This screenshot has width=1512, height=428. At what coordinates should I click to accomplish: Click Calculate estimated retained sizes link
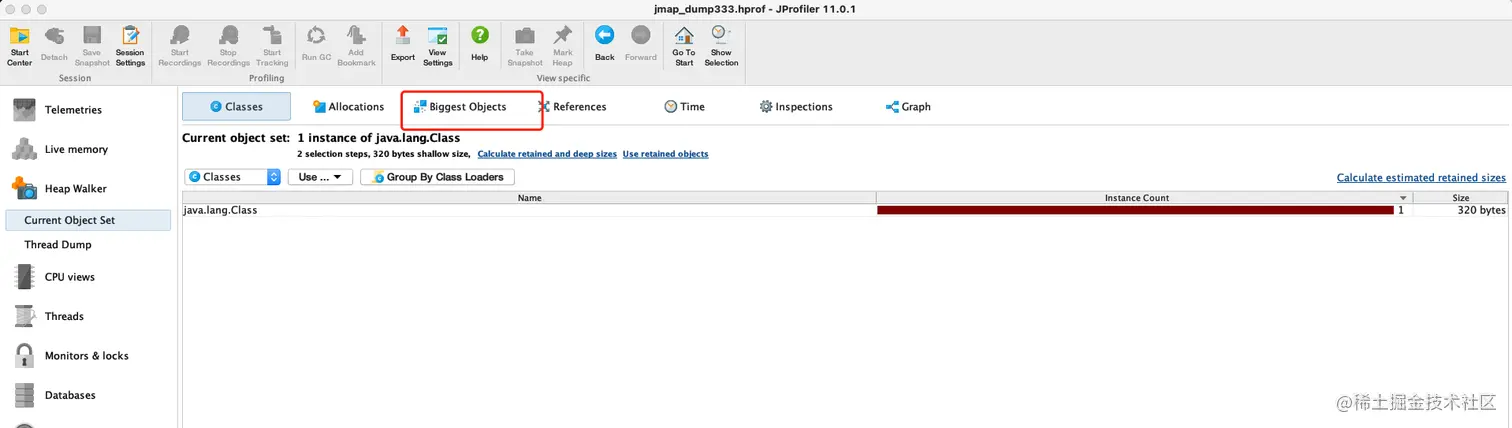[1421, 178]
